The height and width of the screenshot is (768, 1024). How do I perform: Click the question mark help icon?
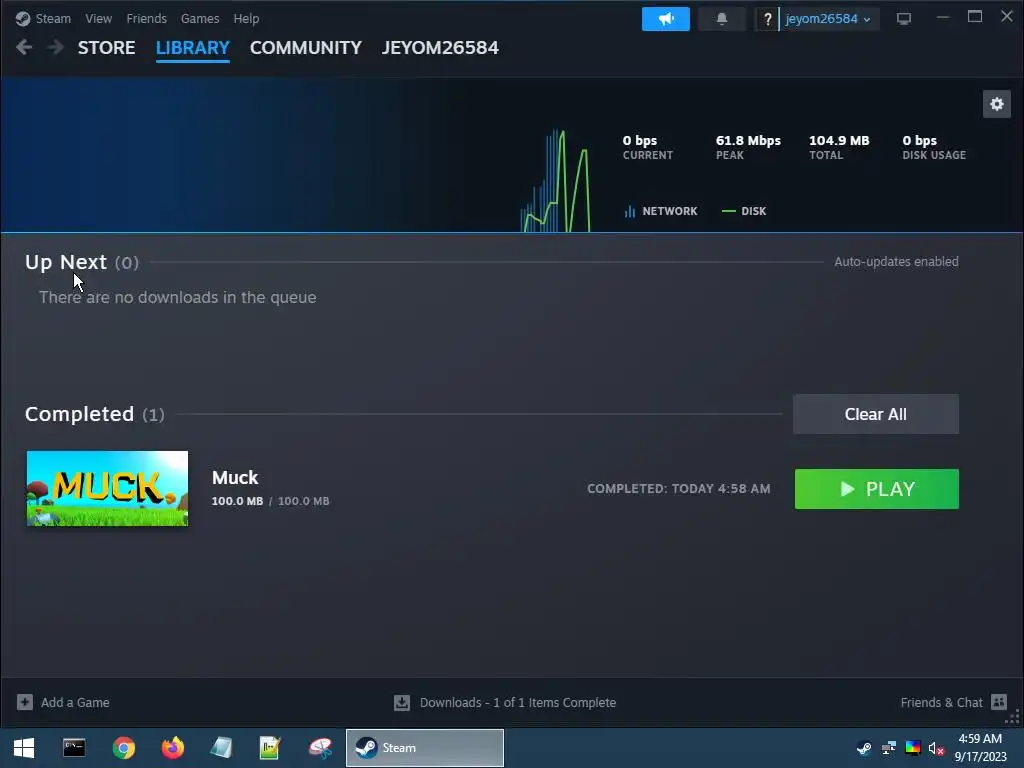coord(767,19)
